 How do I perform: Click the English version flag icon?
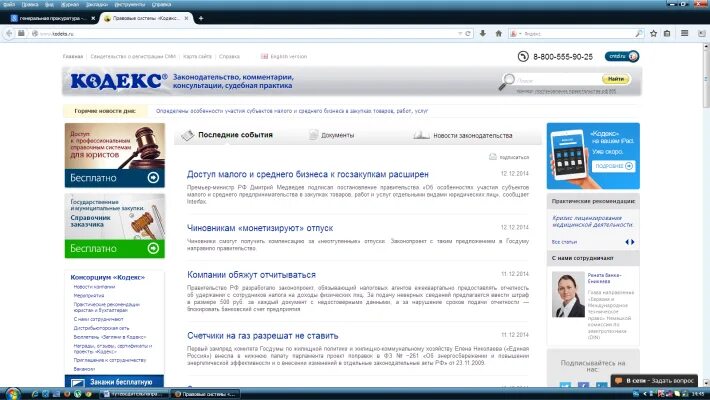(x=264, y=57)
